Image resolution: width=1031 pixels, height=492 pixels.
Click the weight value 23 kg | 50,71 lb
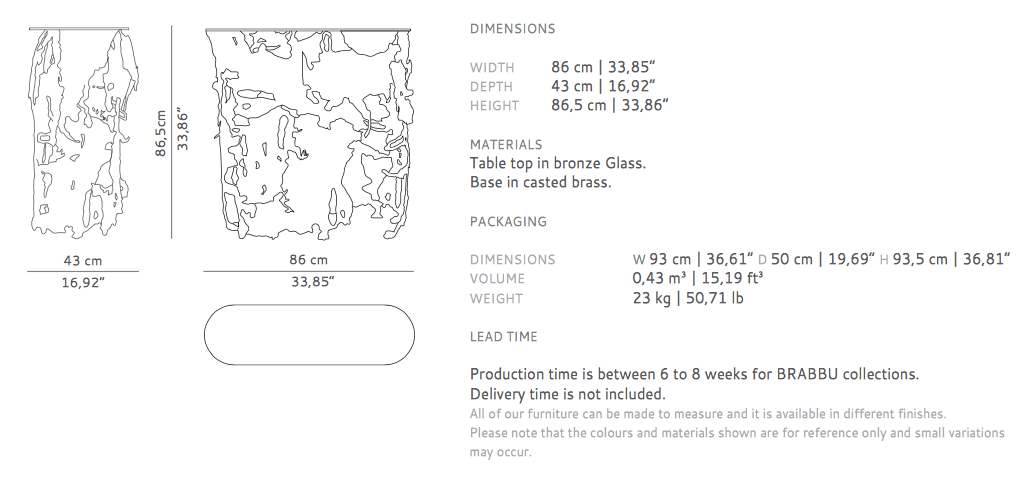pyautogui.click(x=688, y=298)
